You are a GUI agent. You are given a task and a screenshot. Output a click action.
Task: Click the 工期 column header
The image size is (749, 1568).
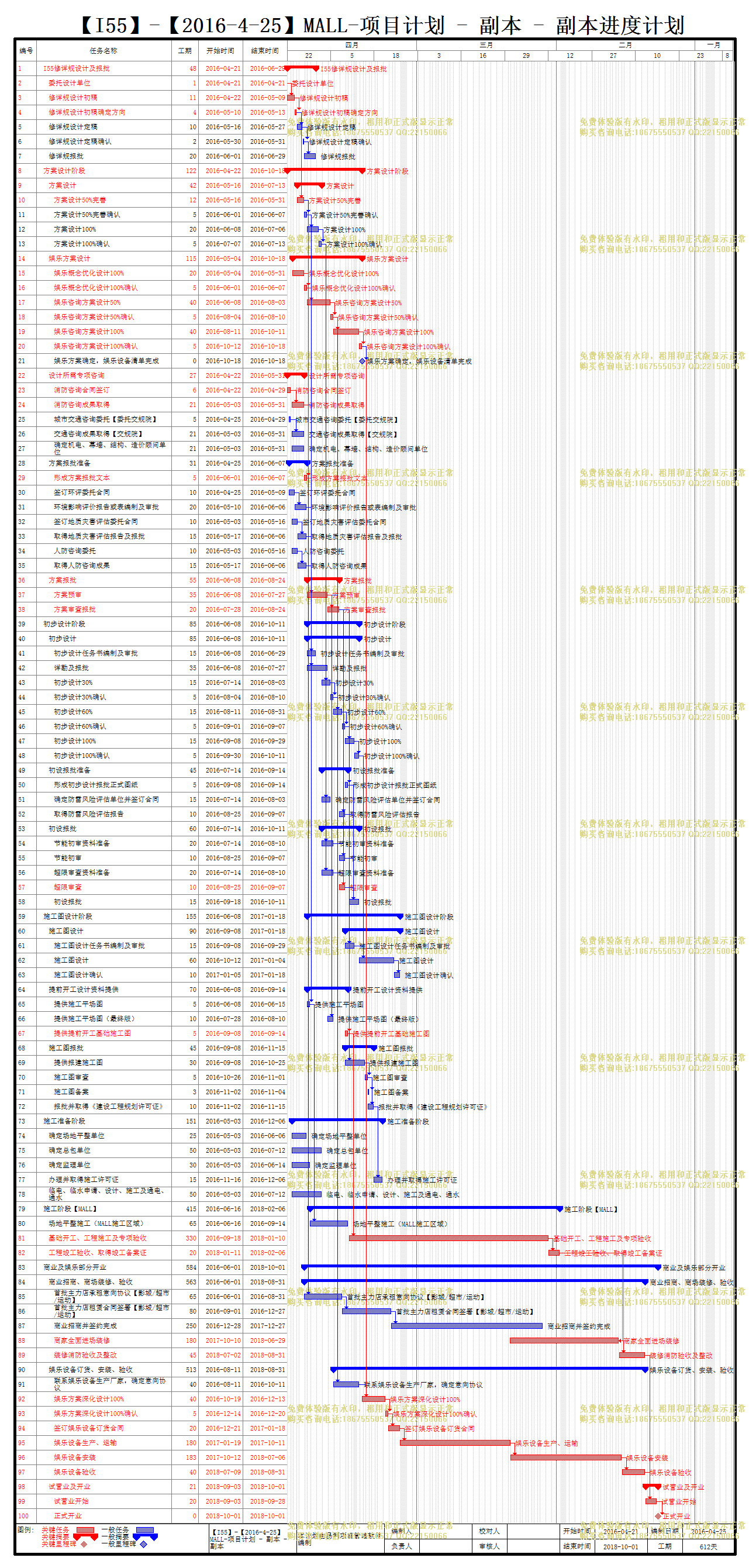(x=185, y=50)
